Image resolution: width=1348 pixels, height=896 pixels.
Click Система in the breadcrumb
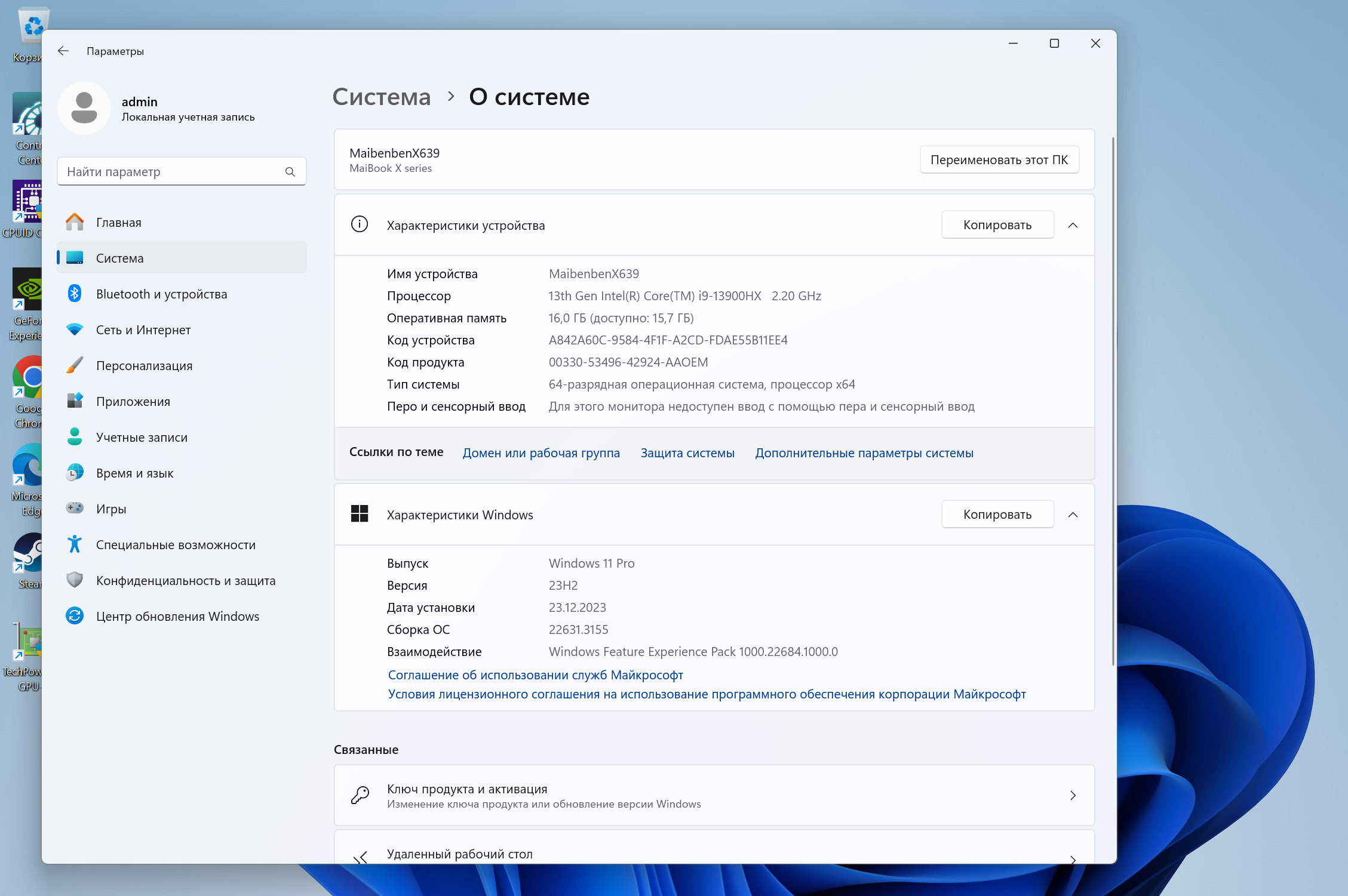pos(382,97)
